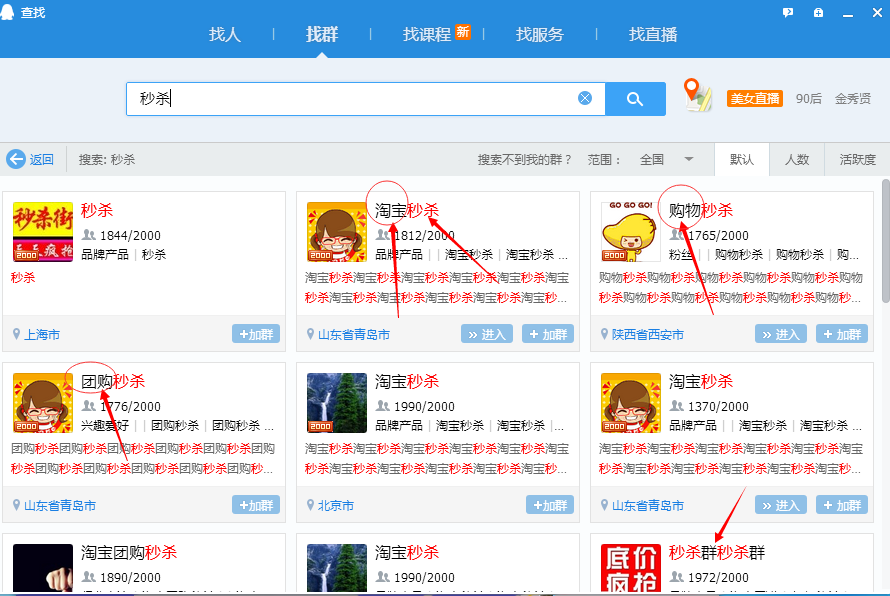The width and height of the screenshot is (890, 596).
Task: Sort results by 活跃度
Action: [858, 160]
